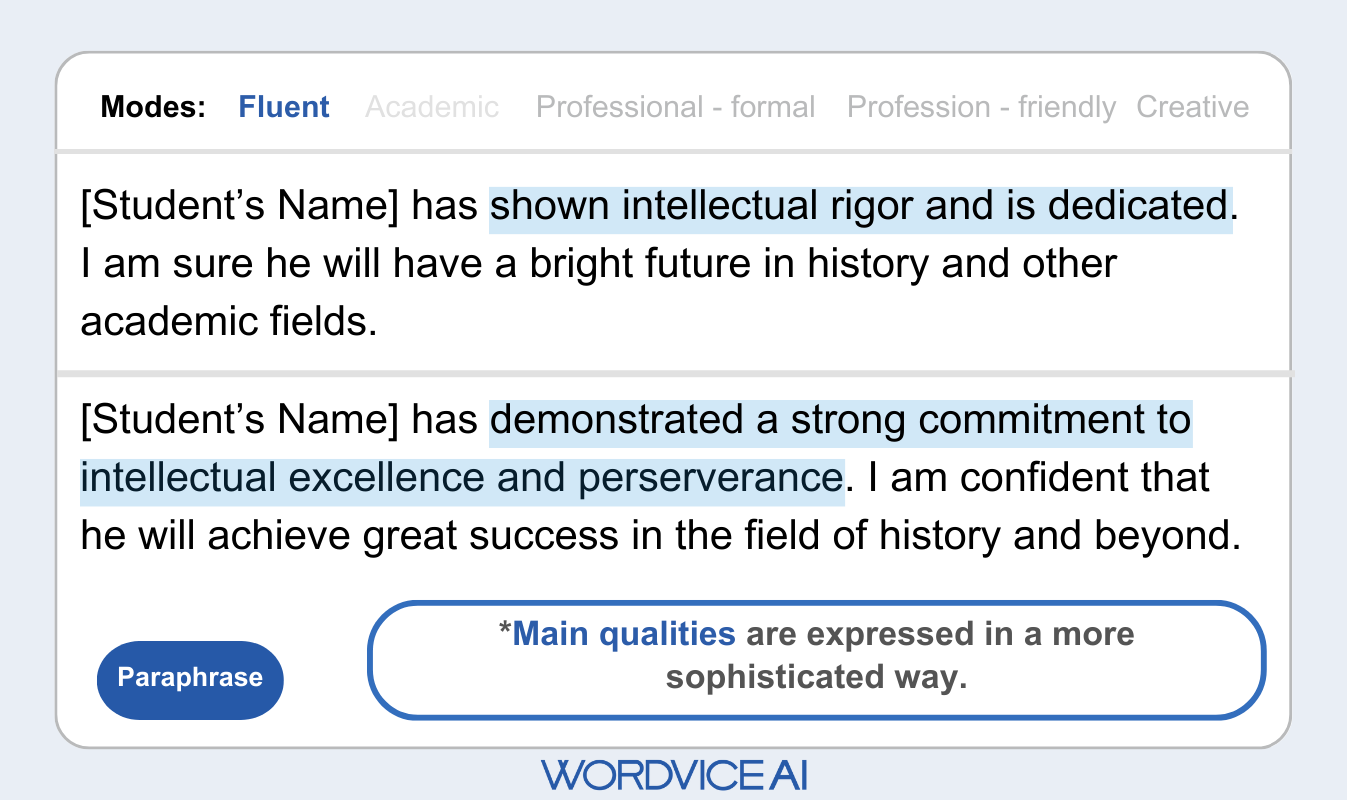Screen dimensions: 1347x800
Task: Click the 'Main qualities' blue text
Action: (x=623, y=634)
